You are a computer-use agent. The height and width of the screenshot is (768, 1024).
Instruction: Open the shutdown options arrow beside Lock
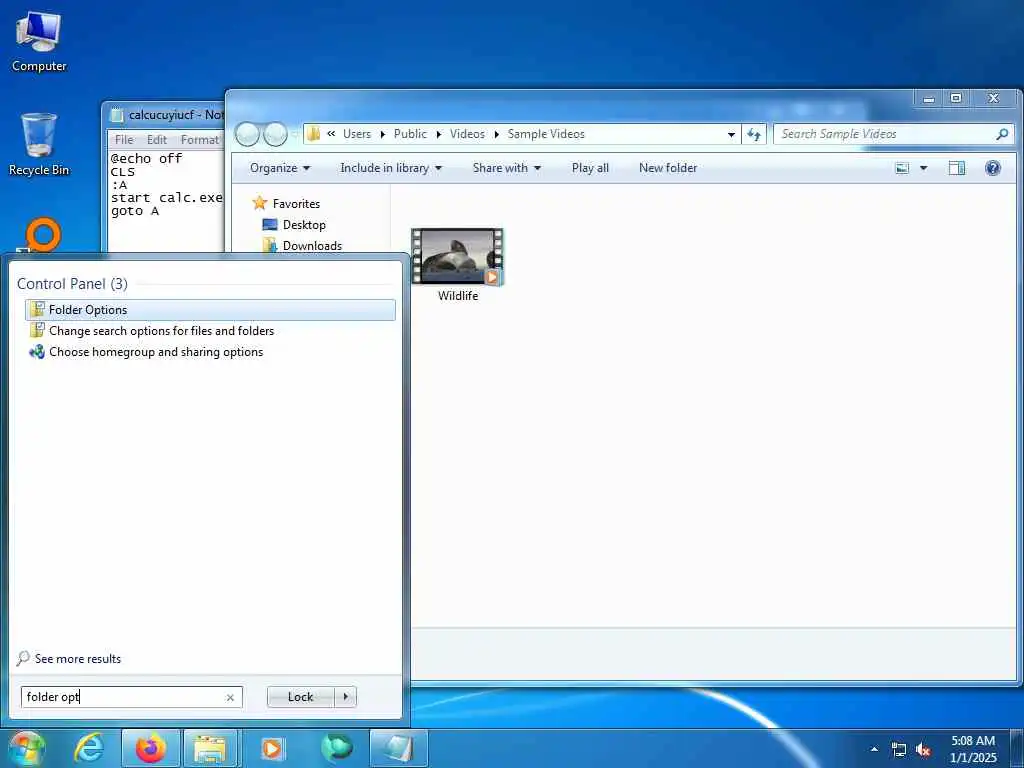345,697
